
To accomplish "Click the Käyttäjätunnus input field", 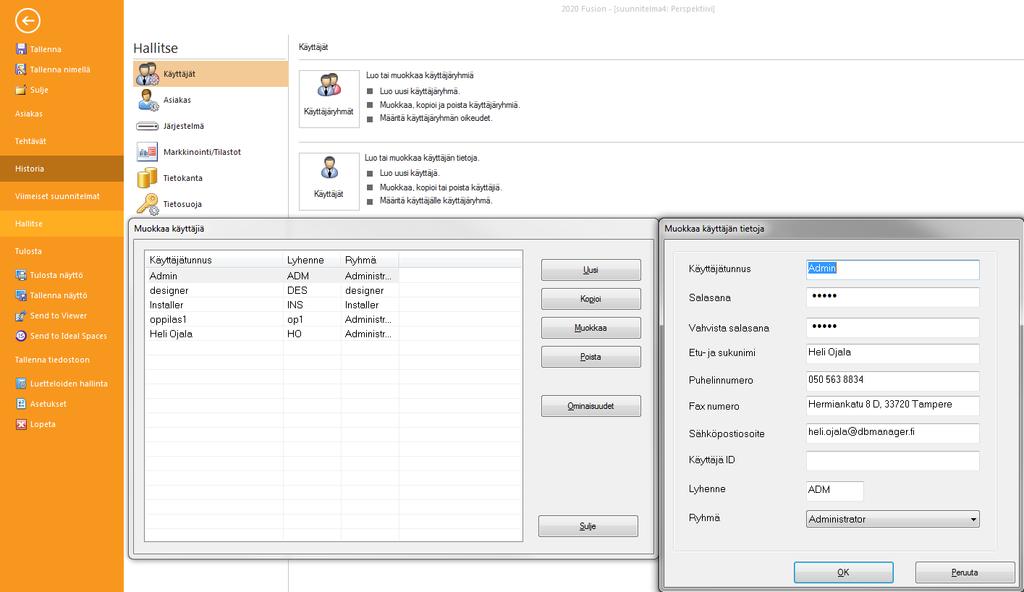I will tap(893, 269).
